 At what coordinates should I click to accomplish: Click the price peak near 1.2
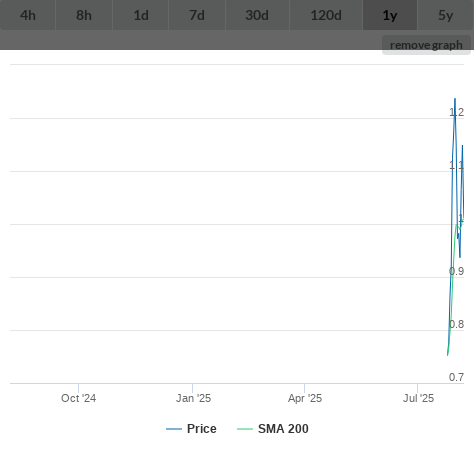(455, 99)
